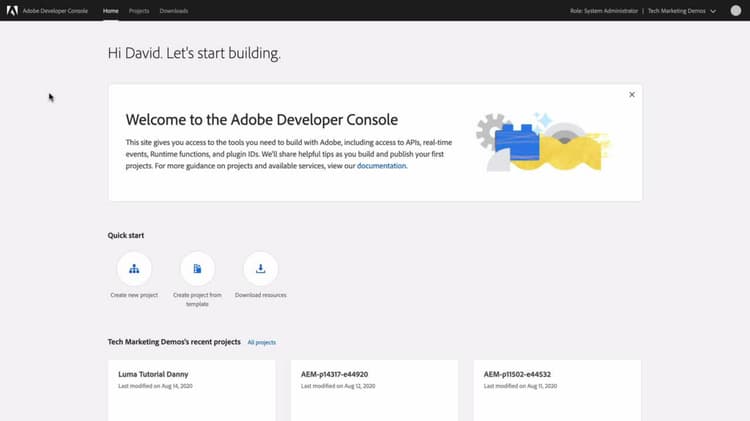Click the Download resources icon

tap(261, 269)
